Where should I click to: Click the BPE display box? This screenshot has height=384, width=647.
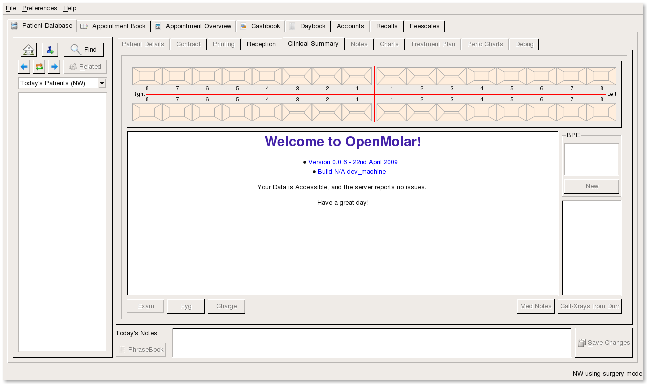pos(591,160)
